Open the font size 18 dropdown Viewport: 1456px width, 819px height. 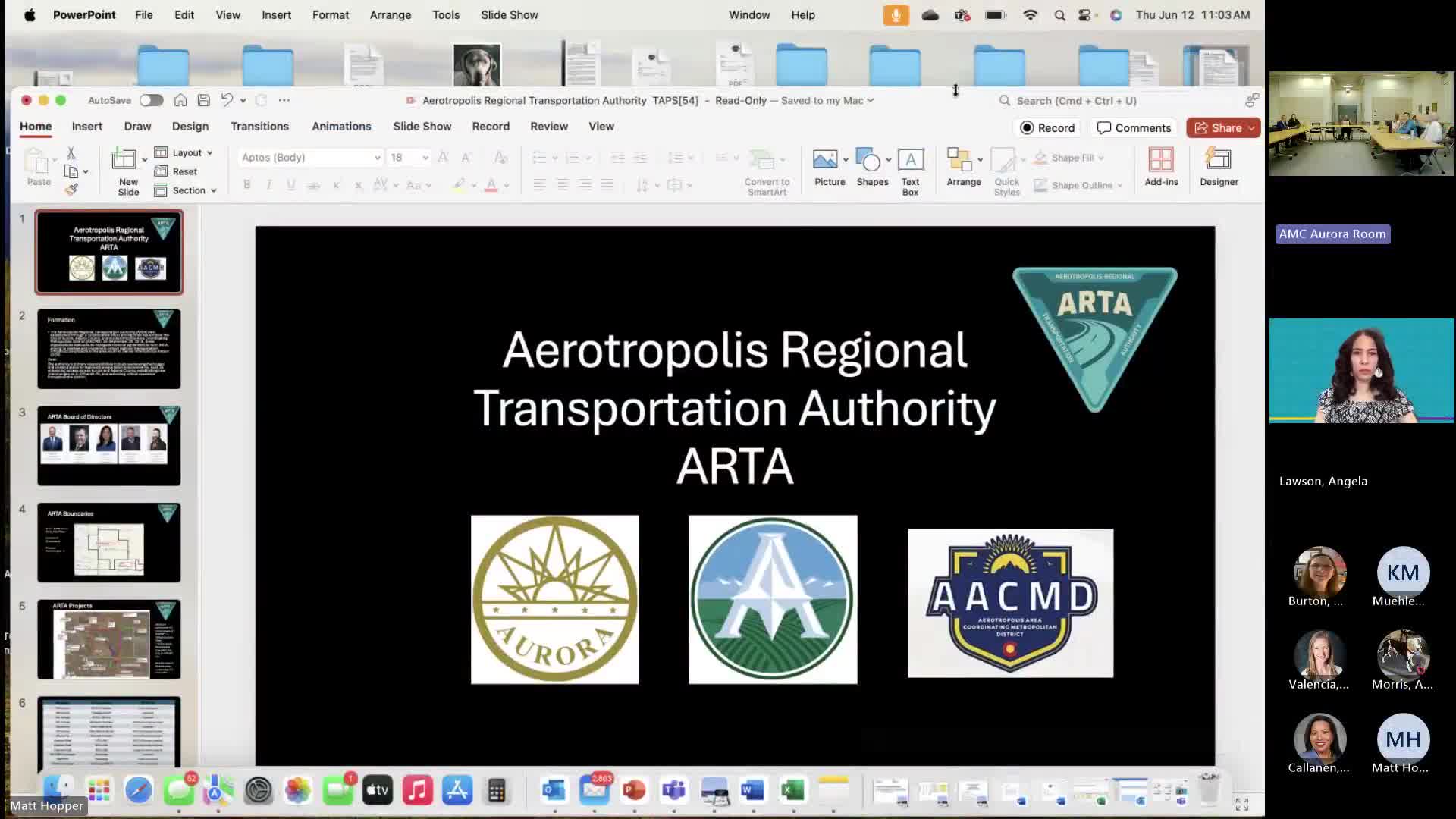pos(425,158)
